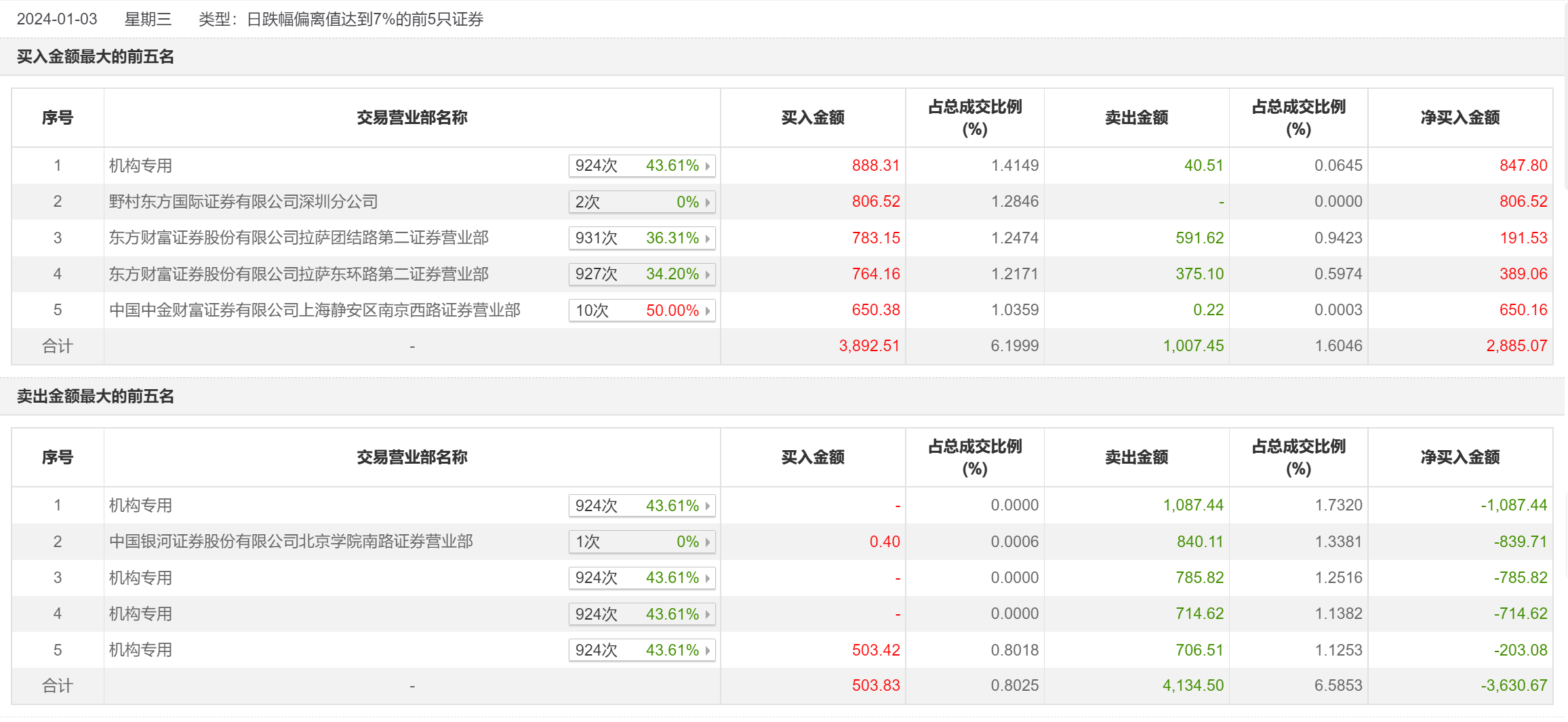Click the 卖出金额最大的前五名 section heading

96,397
